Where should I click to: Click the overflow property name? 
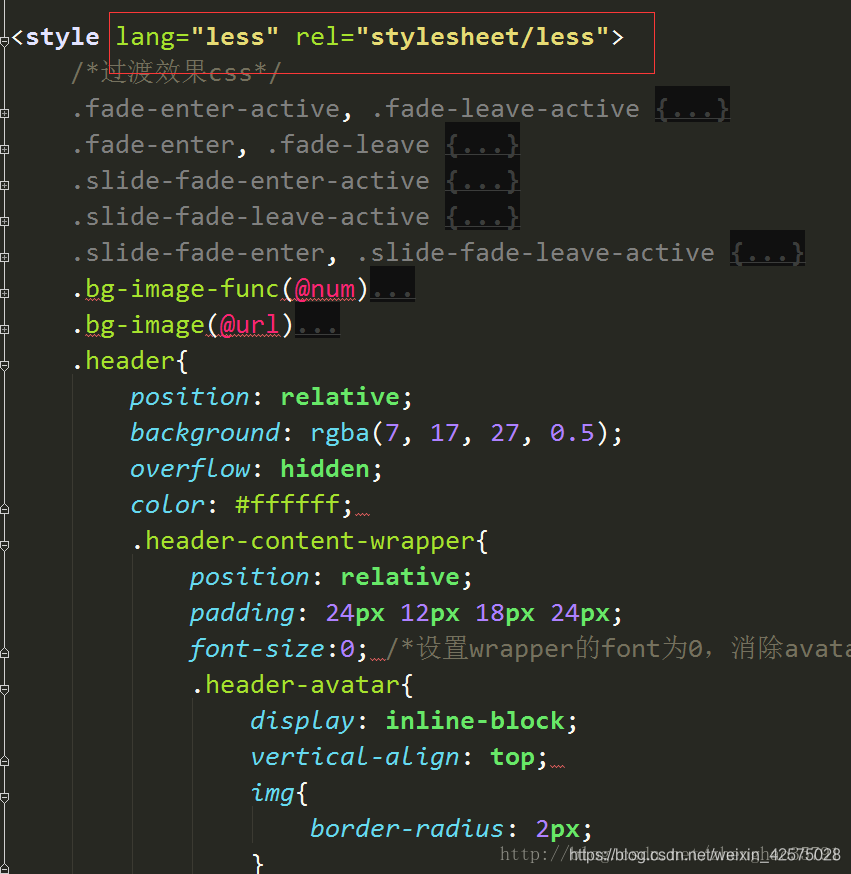click(190, 469)
